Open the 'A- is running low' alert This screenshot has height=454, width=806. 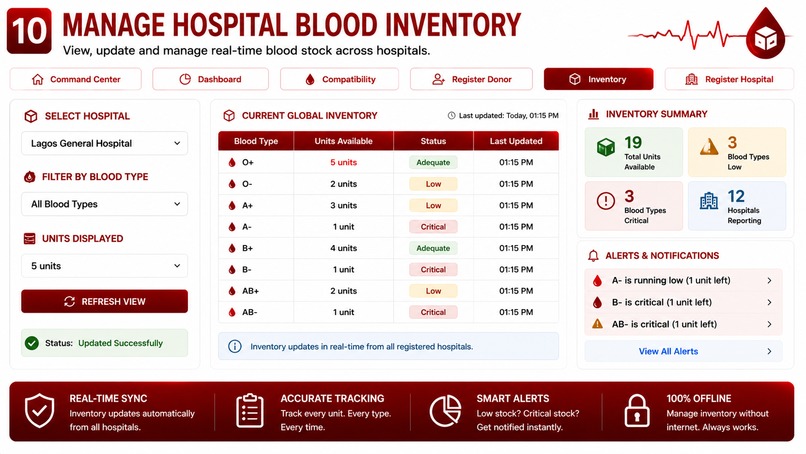(683, 281)
